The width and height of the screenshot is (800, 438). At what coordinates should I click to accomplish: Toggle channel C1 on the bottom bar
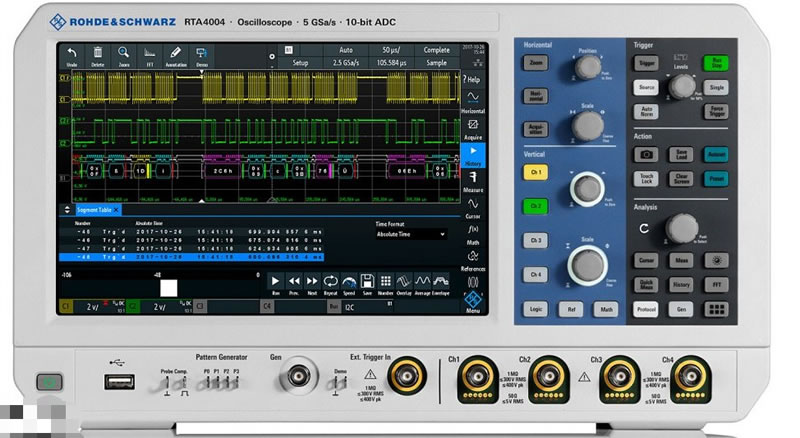67,307
